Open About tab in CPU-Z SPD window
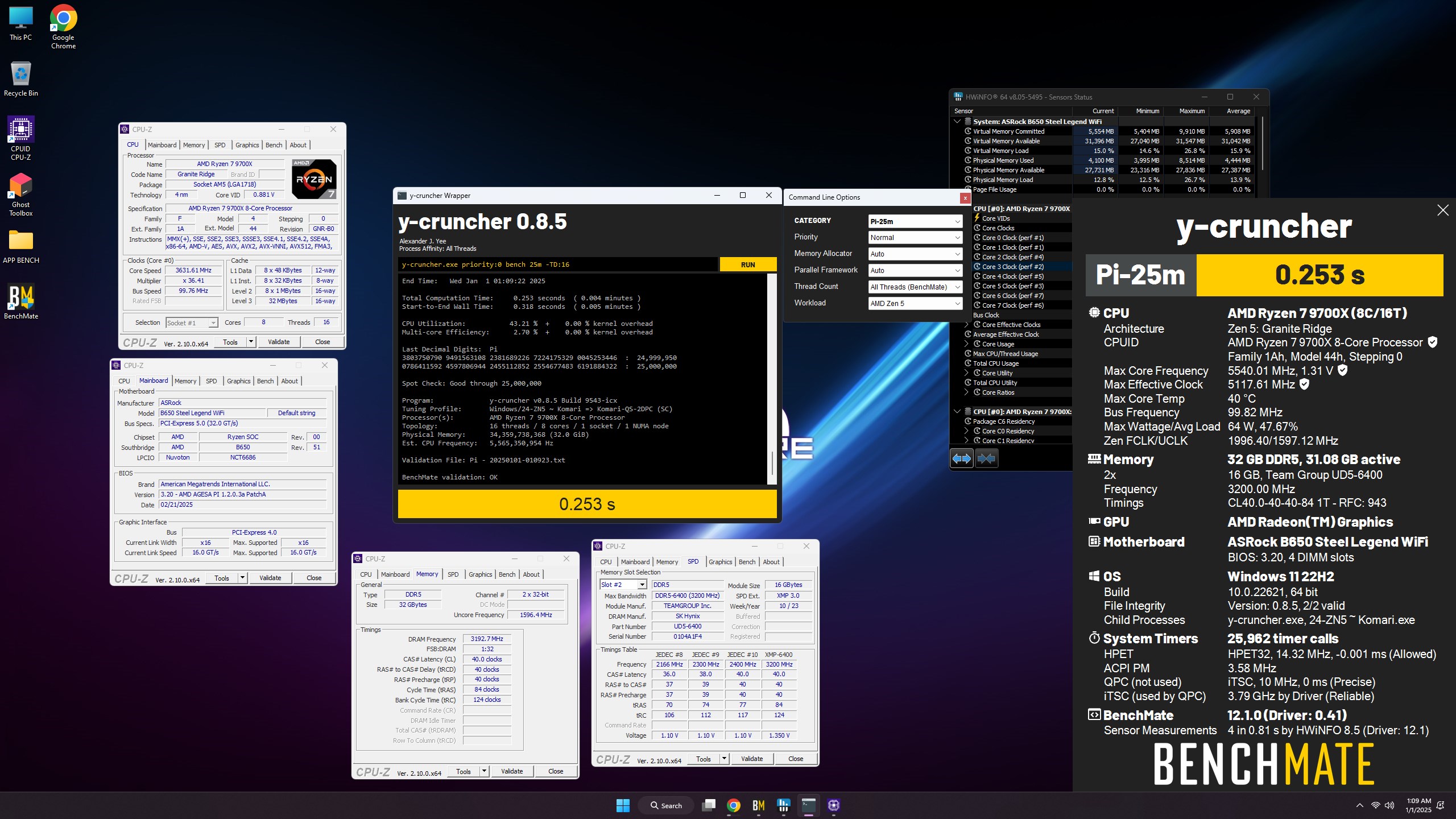The image size is (1456, 819). pyautogui.click(x=771, y=562)
